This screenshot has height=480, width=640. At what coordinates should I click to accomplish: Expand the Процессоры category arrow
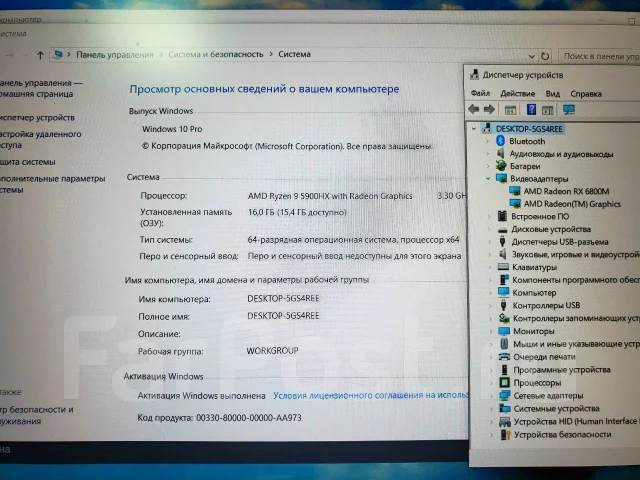point(492,383)
